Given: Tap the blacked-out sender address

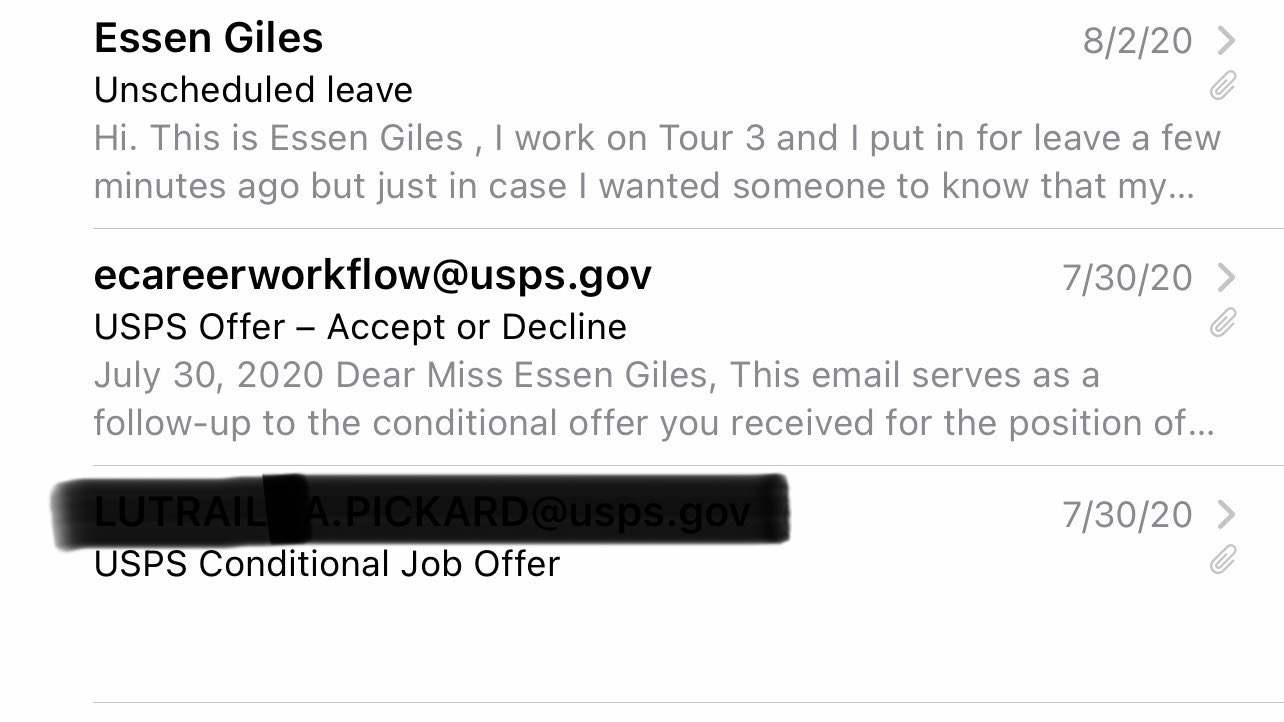Looking at the screenshot, I should pos(420,512).
